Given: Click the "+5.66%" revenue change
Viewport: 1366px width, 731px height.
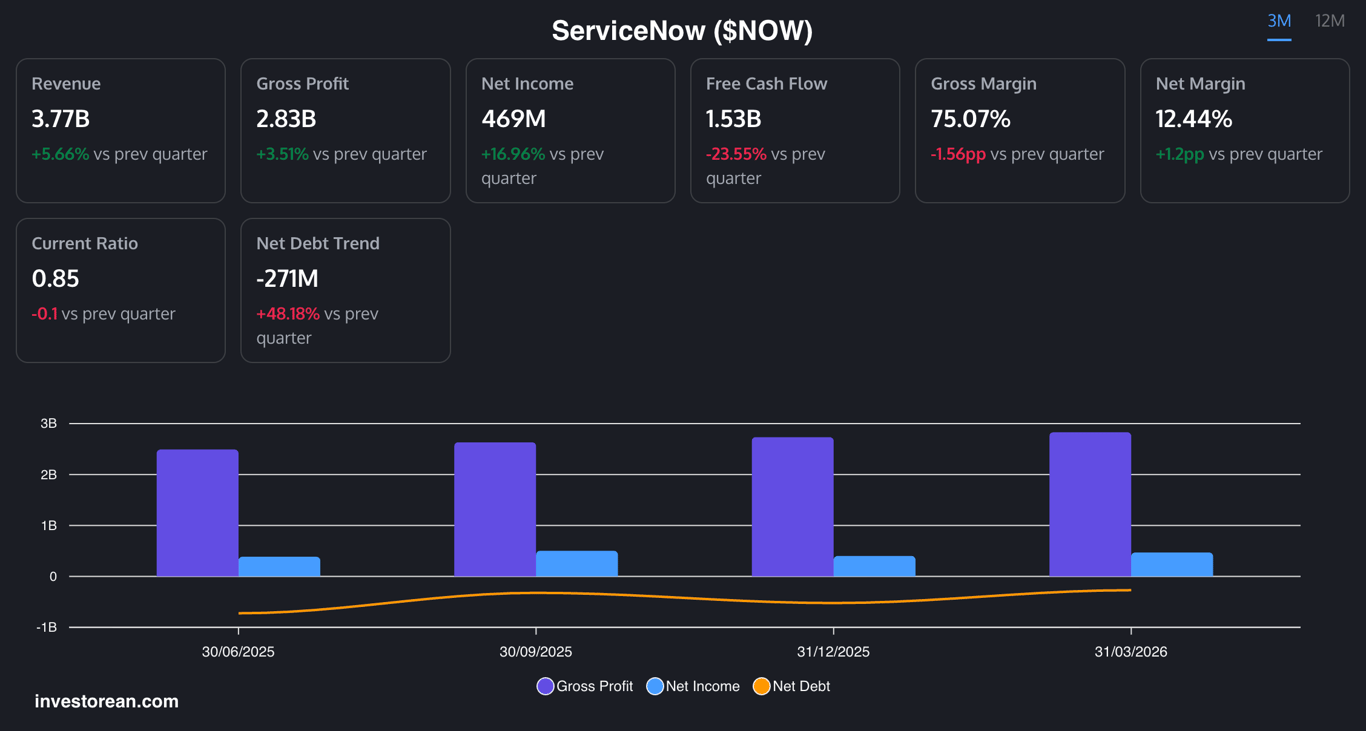Looking at the screenshot, I should [x=60, y=154].
